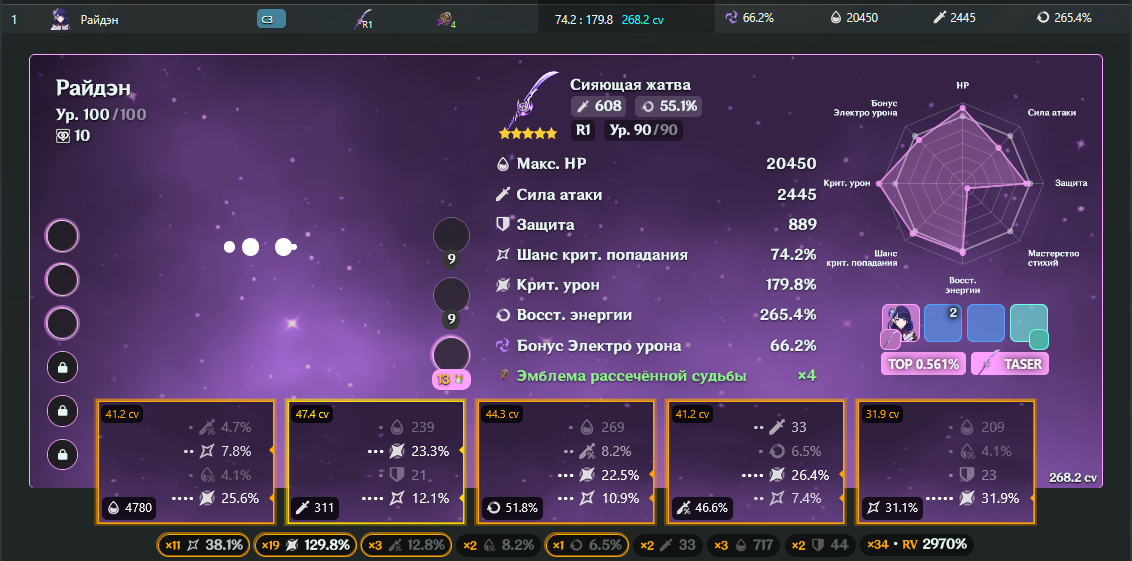Click the elemental burst talent with level 13

coord(451,355)
